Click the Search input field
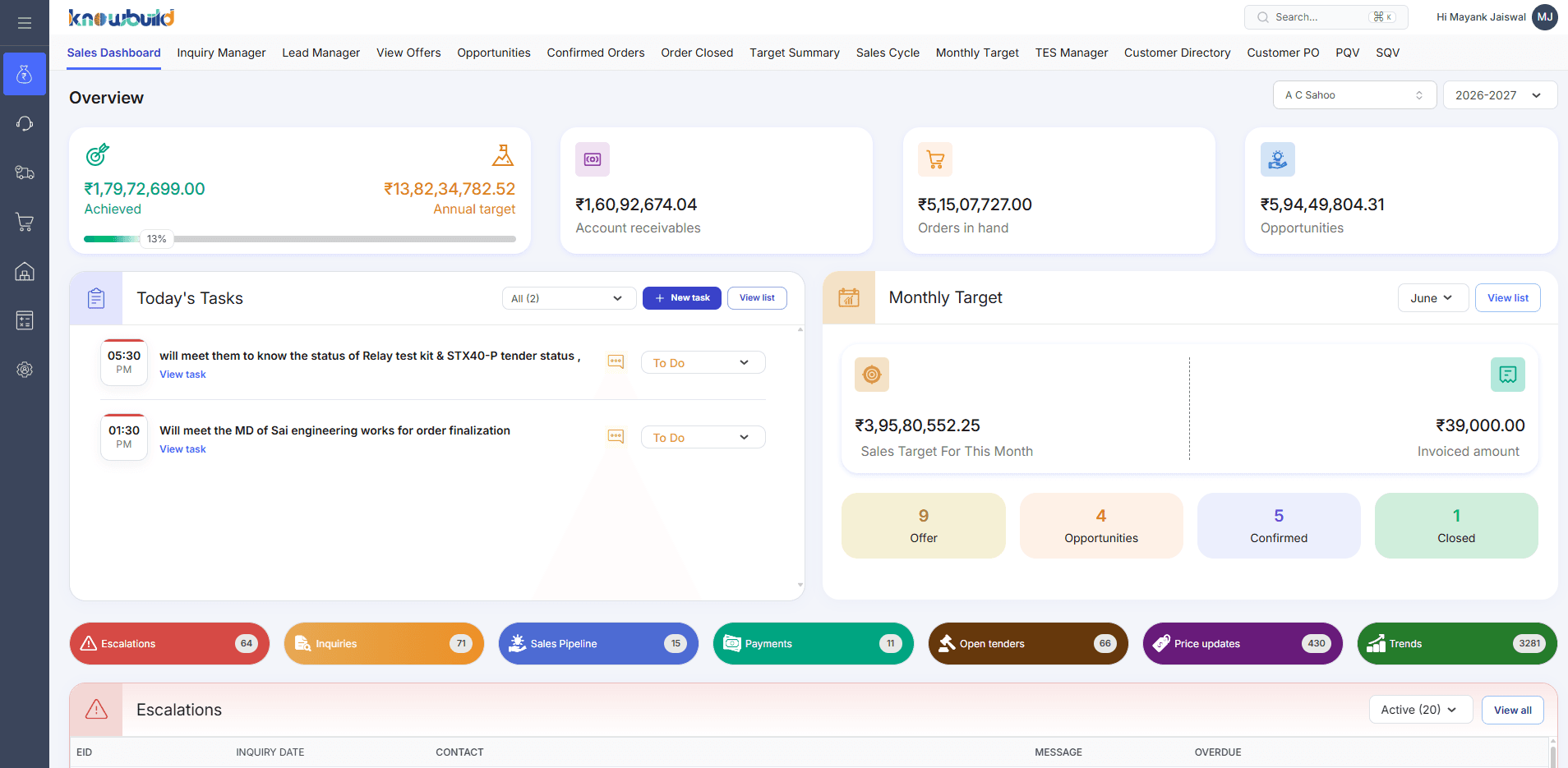 click(1326, 17)
